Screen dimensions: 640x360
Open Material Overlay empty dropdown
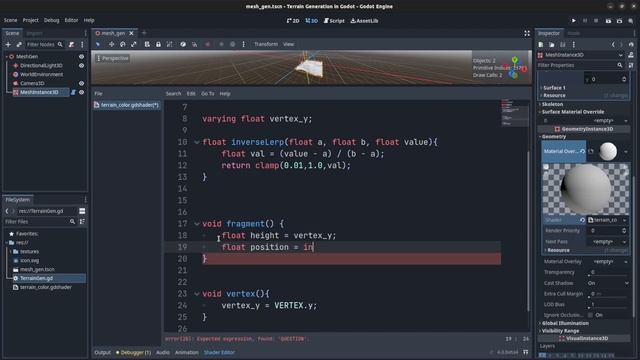coord(608,262)
